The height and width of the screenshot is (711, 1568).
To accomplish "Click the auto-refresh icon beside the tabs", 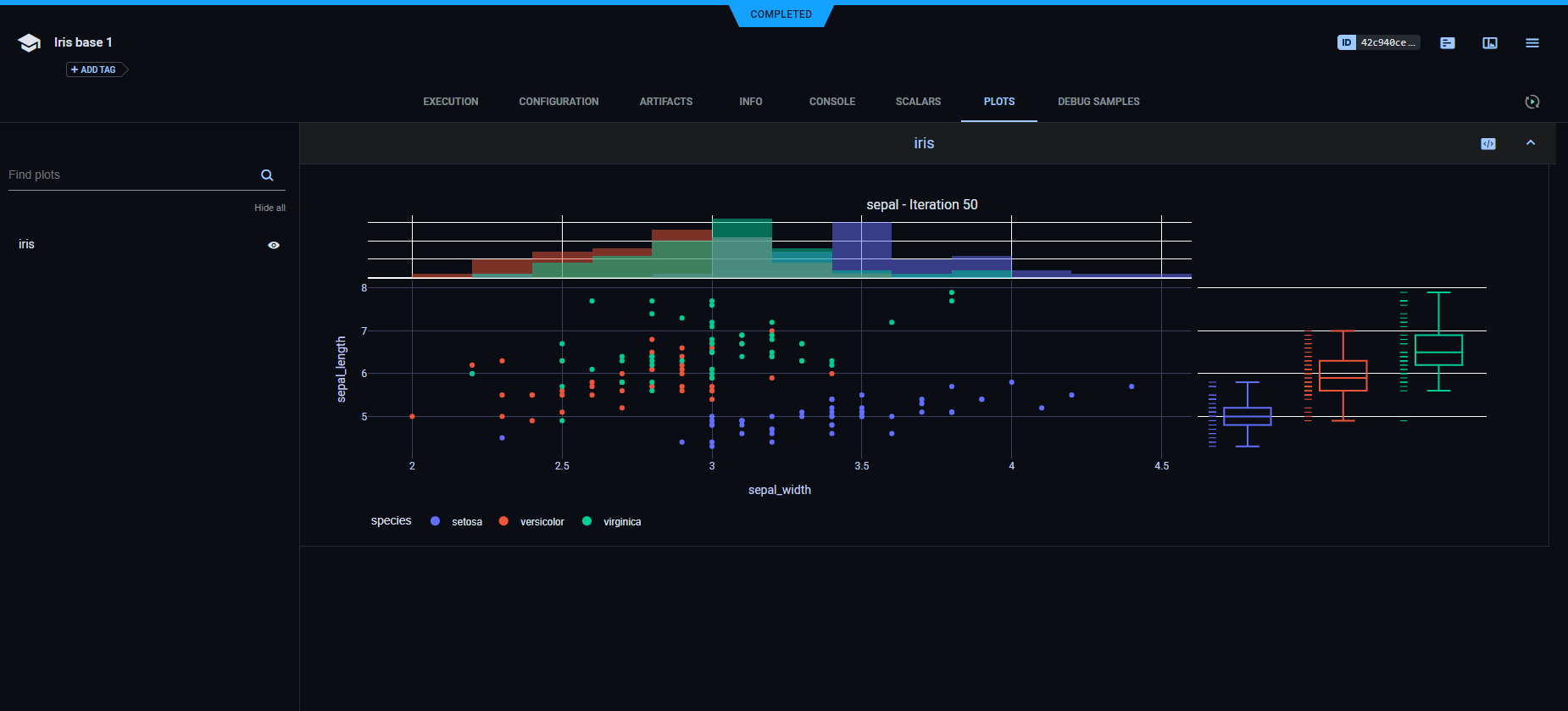I will tap(1532, 102).
